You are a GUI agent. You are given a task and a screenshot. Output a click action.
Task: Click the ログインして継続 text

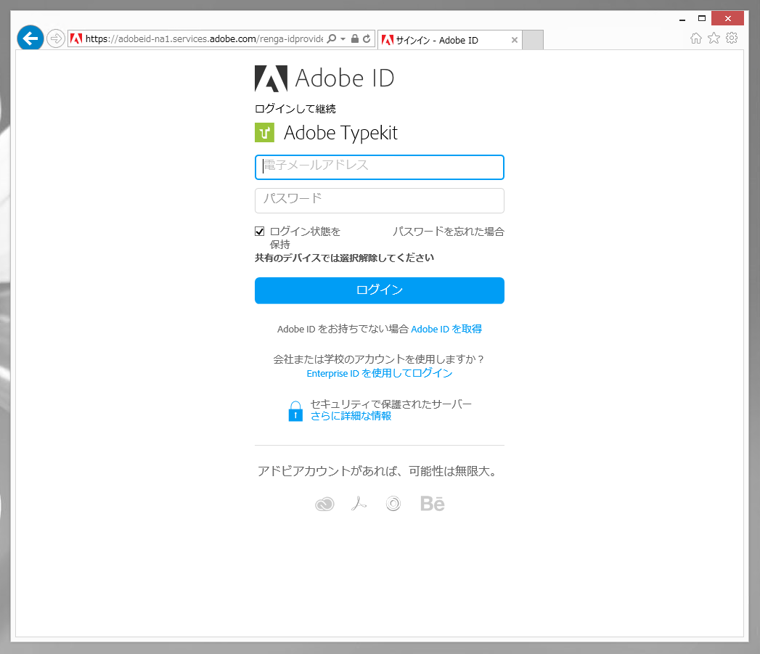click(x=295, y=109)
